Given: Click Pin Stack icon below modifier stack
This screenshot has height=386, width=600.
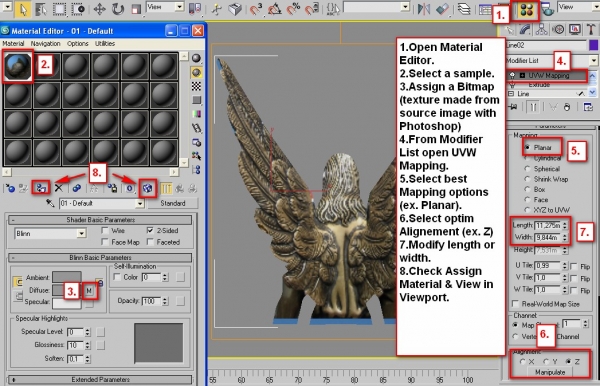Looking at the screenshot, I should 513,107.
